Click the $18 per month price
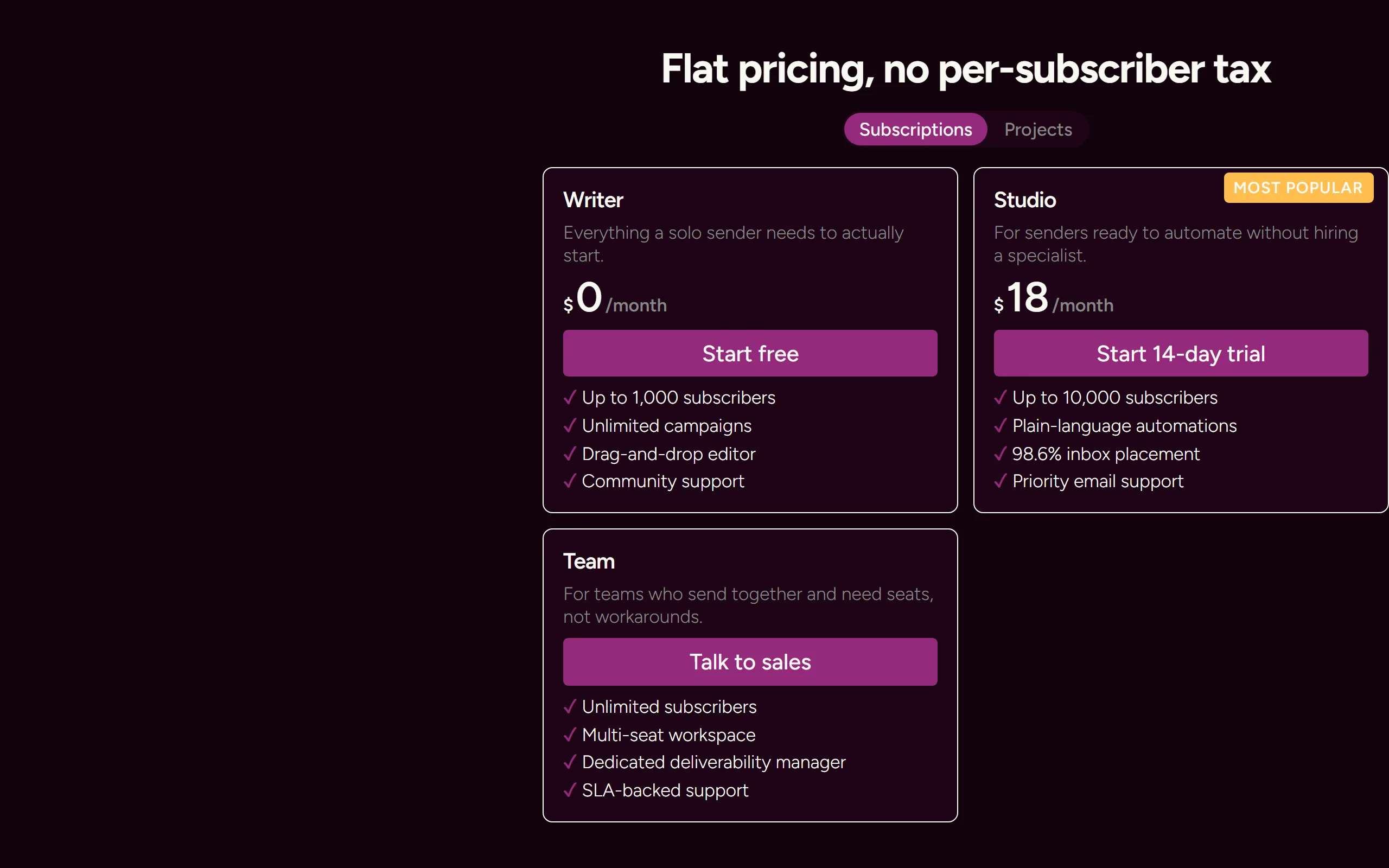Screen dimensions: 1389x868 [1053, 298]
